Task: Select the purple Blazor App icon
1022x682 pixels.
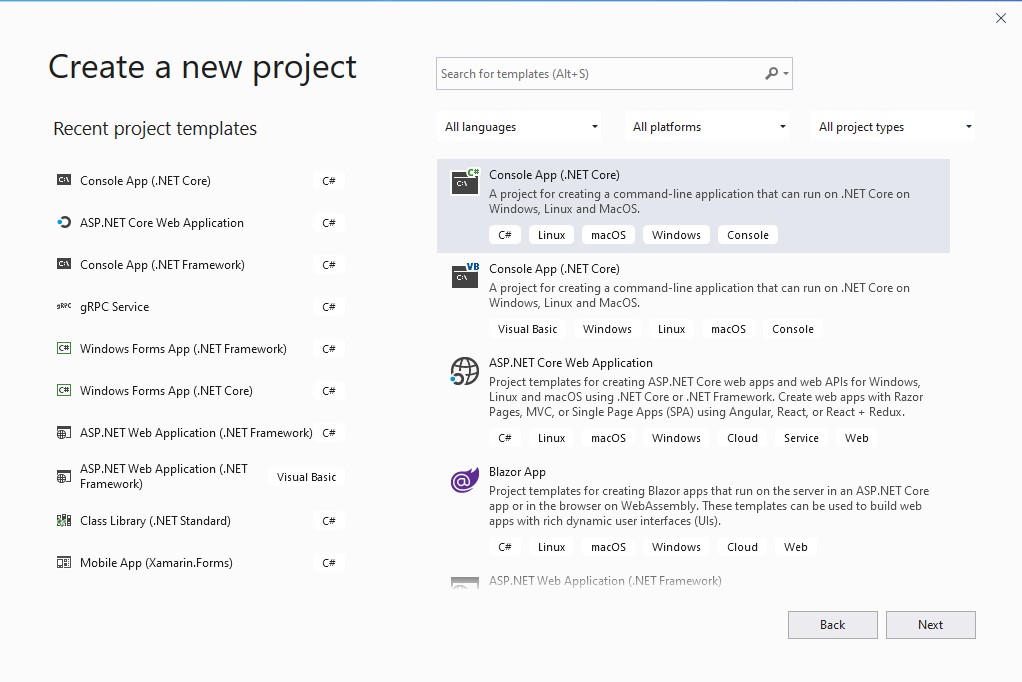Action: (464, 480)
